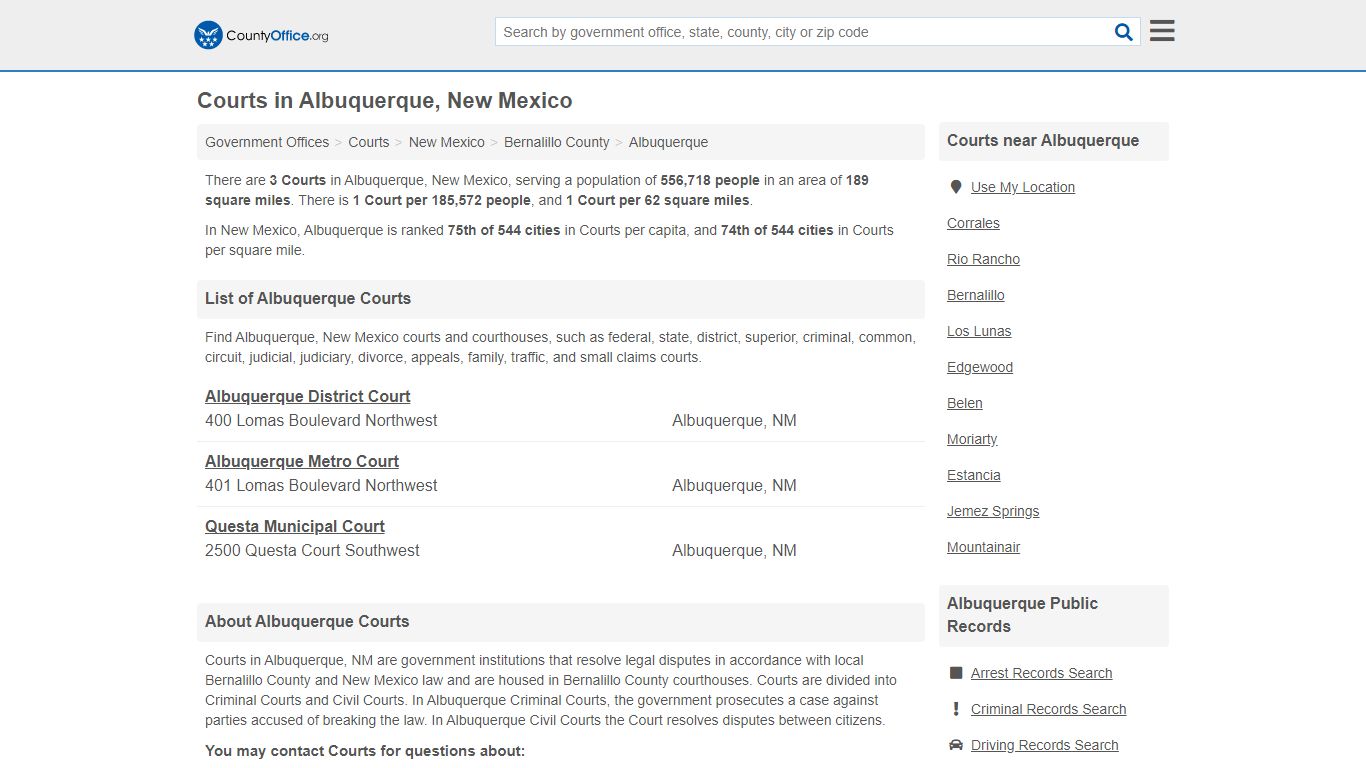This screenshot has width=1366, height=768.
Task: Open the Bernalillo County breadcrumb
Action: (x=557, y=142)
